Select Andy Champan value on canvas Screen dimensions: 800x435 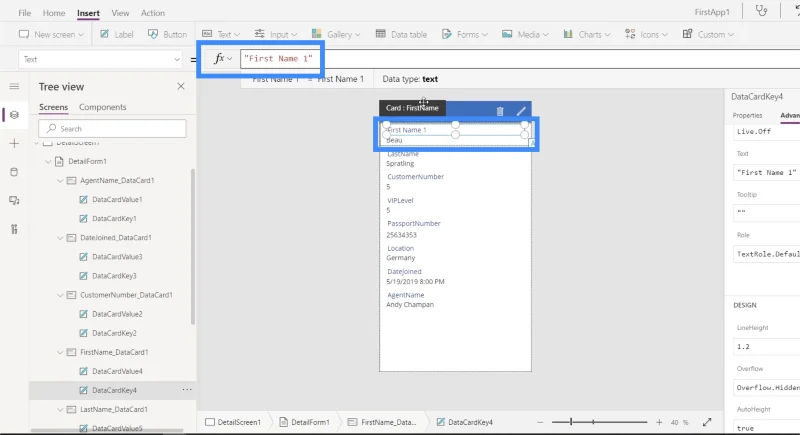pyautogui.click(x=410, y=304)
